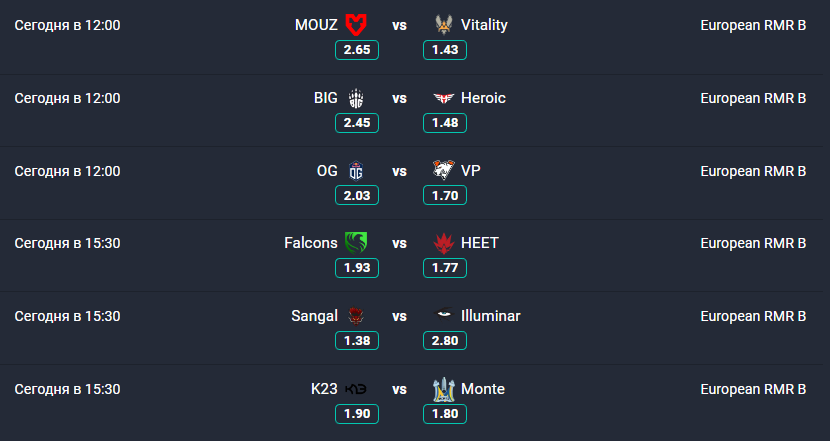This screenshot has width=830, height=441.
Task: Click the Monte trident logo
Action: [444, 389]
